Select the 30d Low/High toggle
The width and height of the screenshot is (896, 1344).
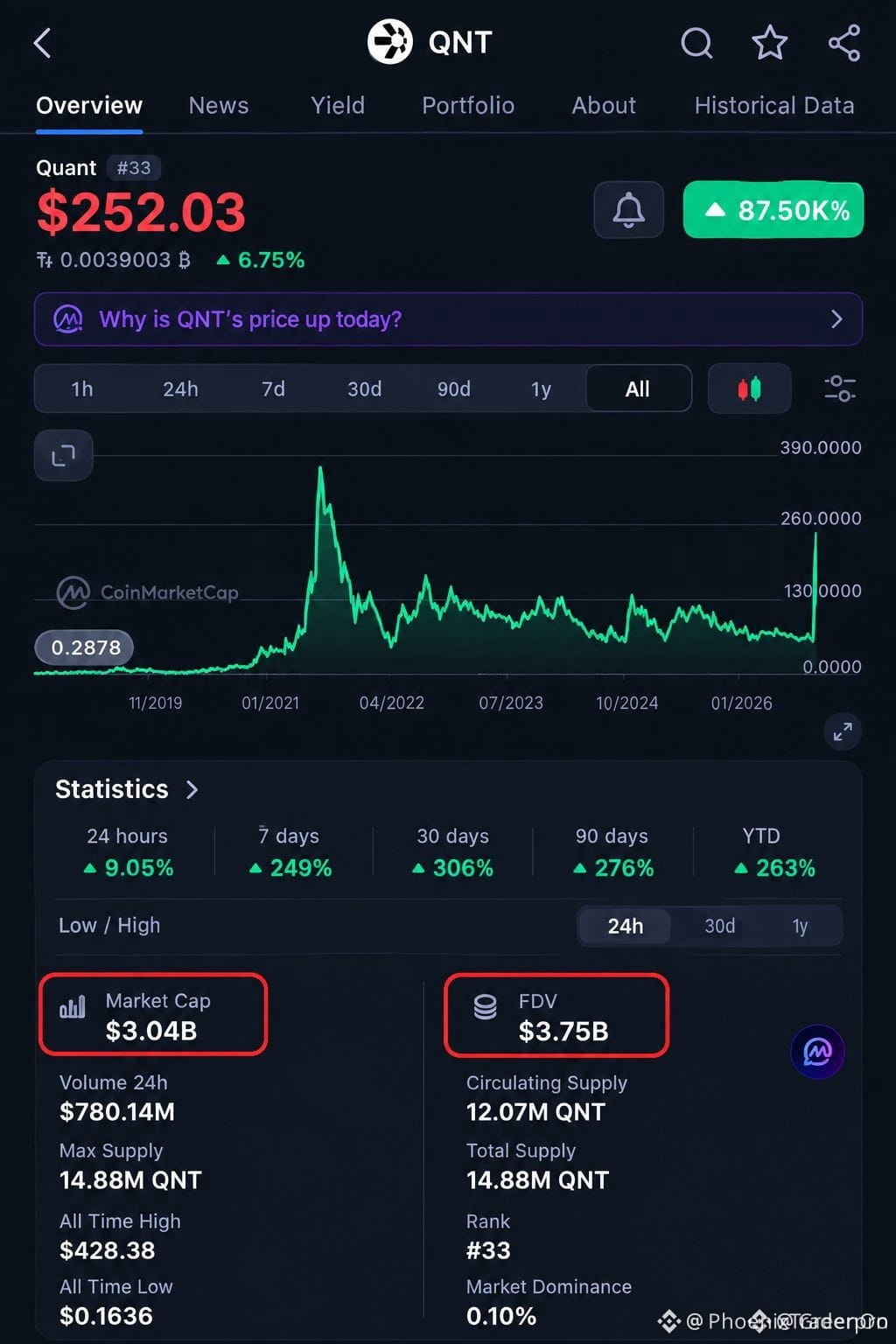pyautogui.click(x=720, y=926)
